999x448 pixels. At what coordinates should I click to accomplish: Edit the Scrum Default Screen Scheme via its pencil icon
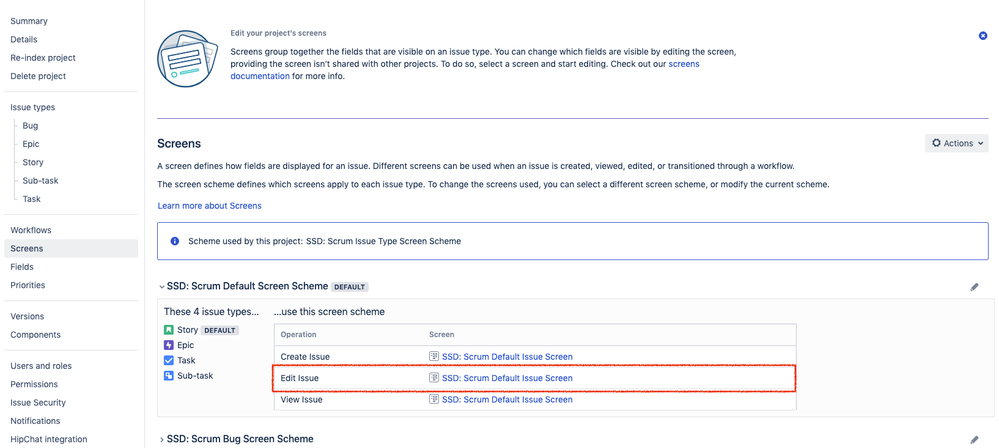(x=974, y=287)
